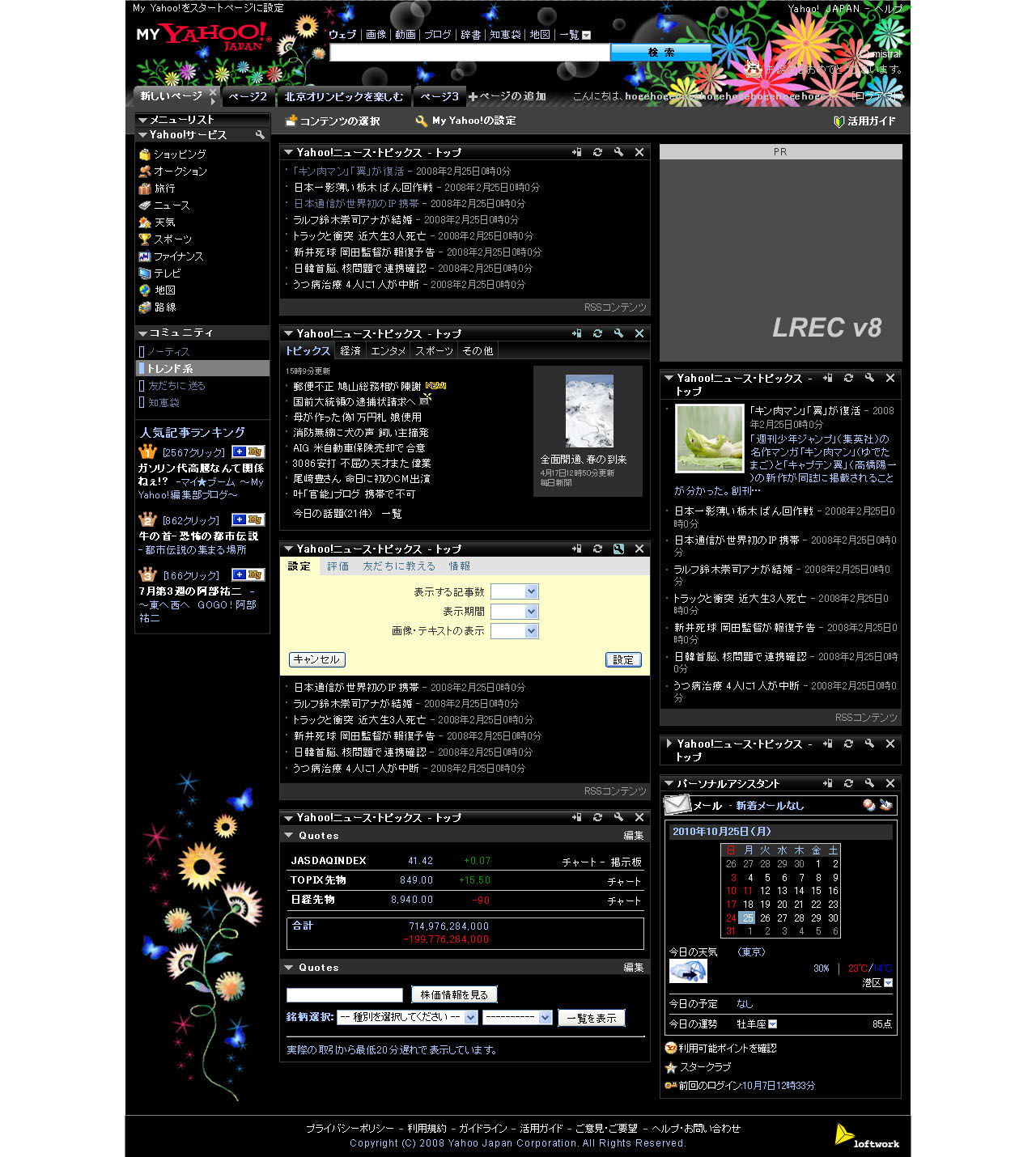Refresh the news widget with トピックス tabs
Viewport: 1036px width, 1157px height.
[x=597, y=333]
